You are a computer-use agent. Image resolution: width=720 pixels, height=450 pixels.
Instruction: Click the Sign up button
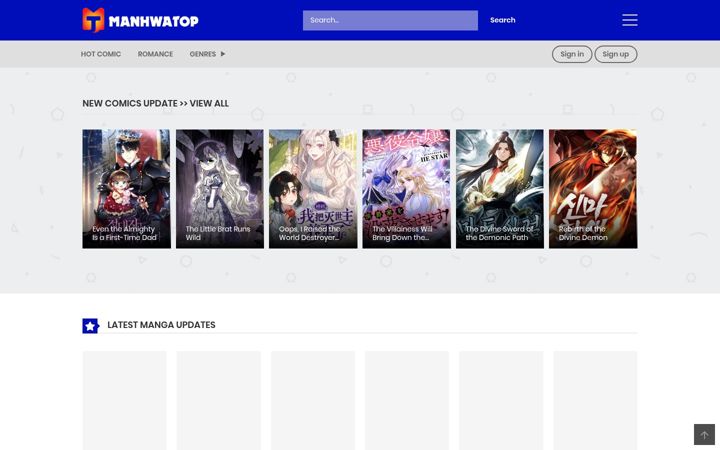tap(615, 54)
